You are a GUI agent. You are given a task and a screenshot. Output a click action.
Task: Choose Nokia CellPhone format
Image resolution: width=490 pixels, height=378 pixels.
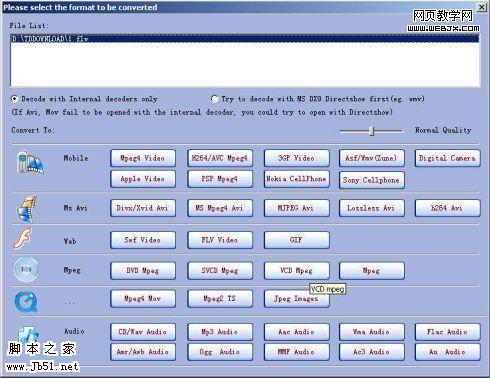click(296, 179)
